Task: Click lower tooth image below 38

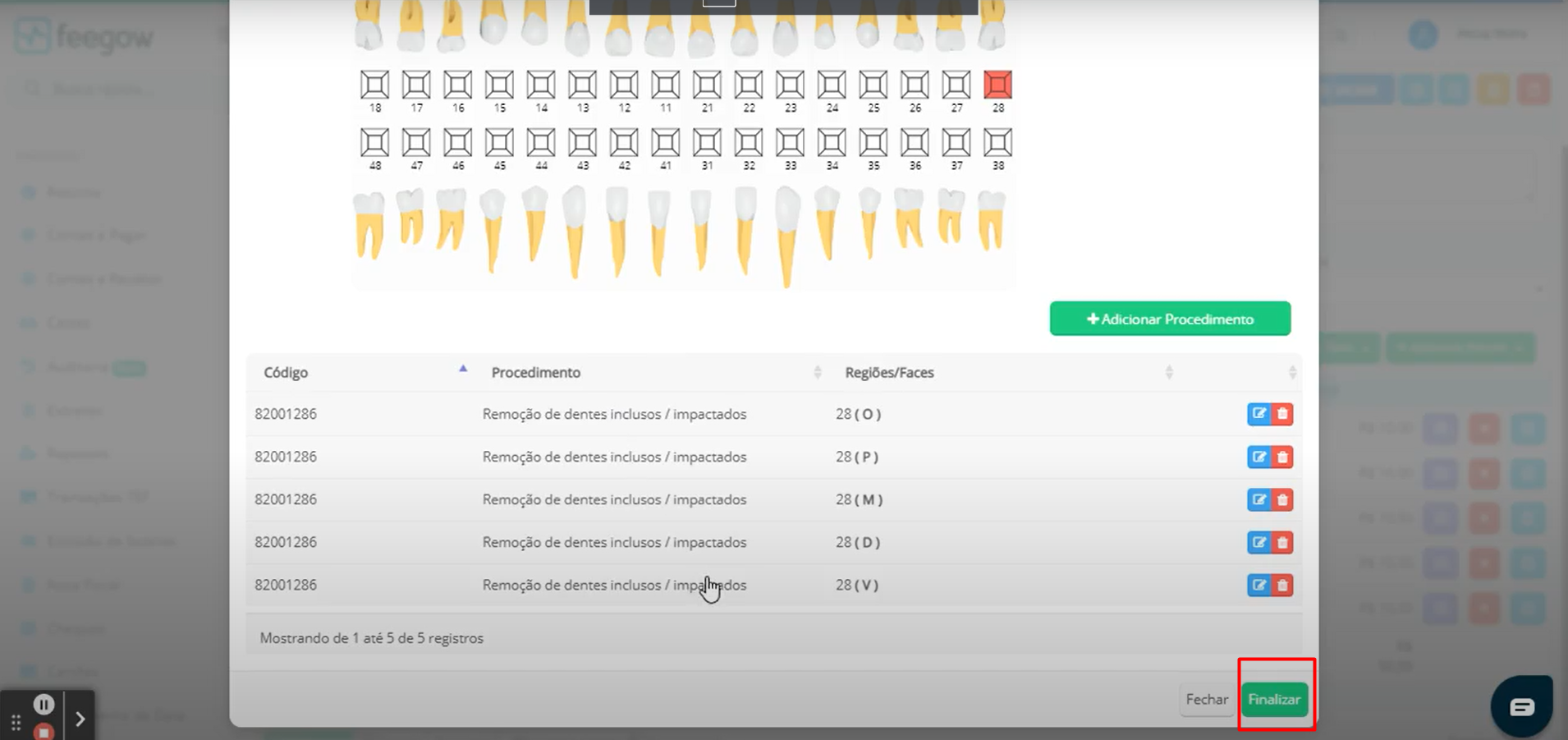Action: point(992,219)
